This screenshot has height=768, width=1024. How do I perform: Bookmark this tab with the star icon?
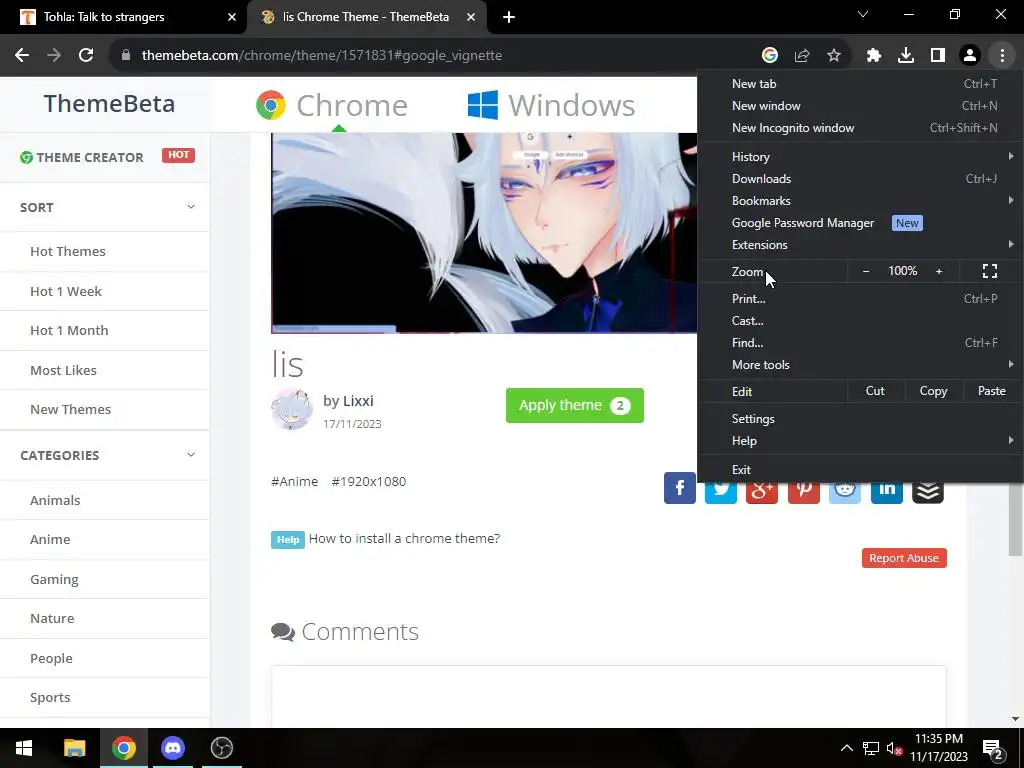[x=834, y=56]
